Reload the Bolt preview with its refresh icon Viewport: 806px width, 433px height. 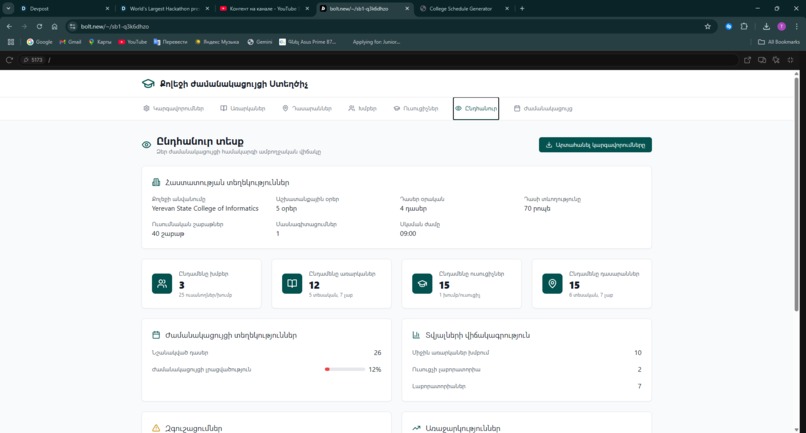pyautogui.click(x=9, y=60)
